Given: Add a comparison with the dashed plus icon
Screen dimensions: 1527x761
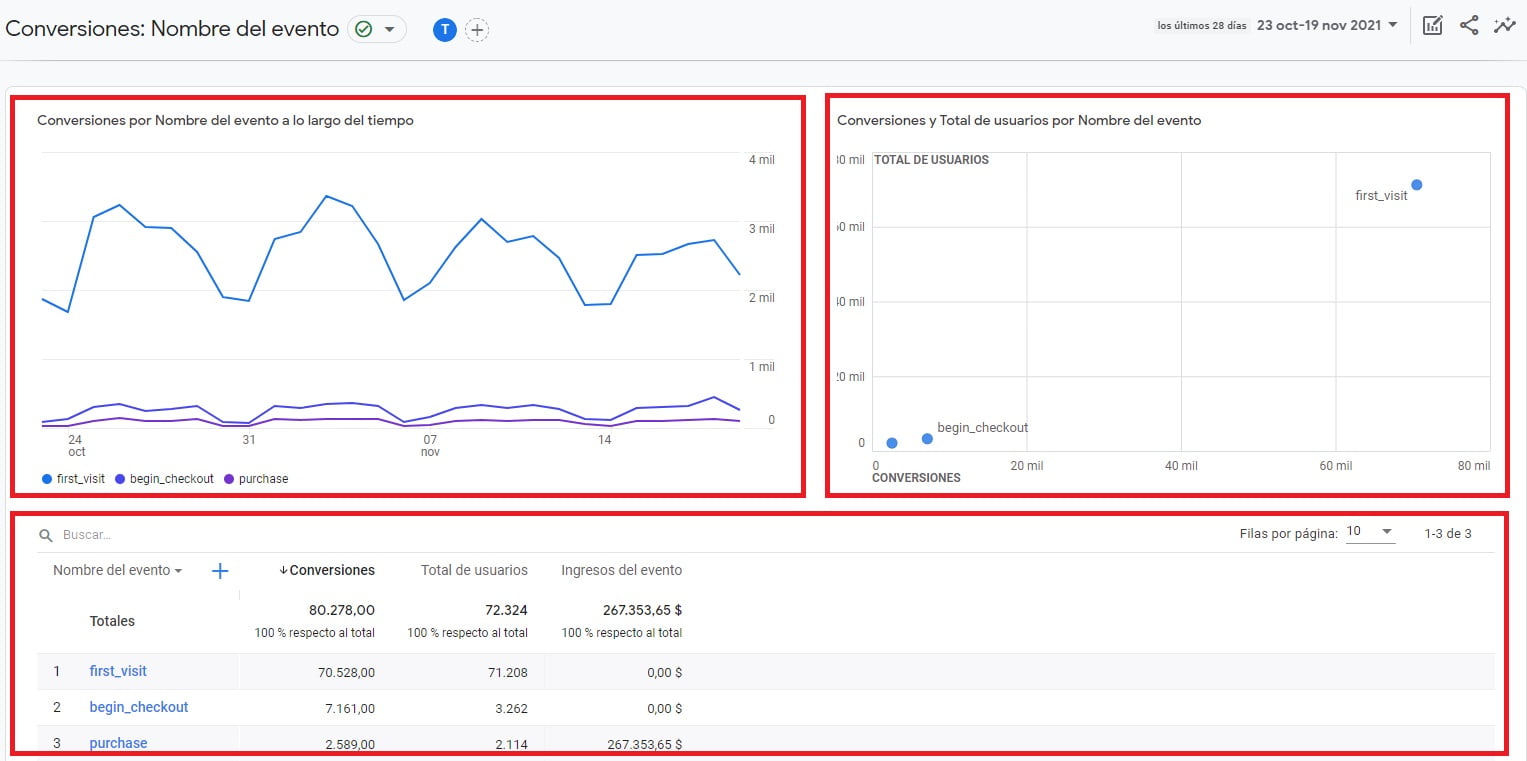Looking at the screenshot, I should (478, 29).
